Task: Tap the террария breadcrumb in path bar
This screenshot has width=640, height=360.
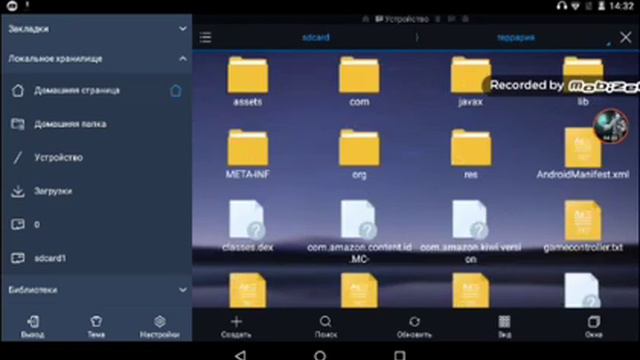Action: [x=516, y=38]
